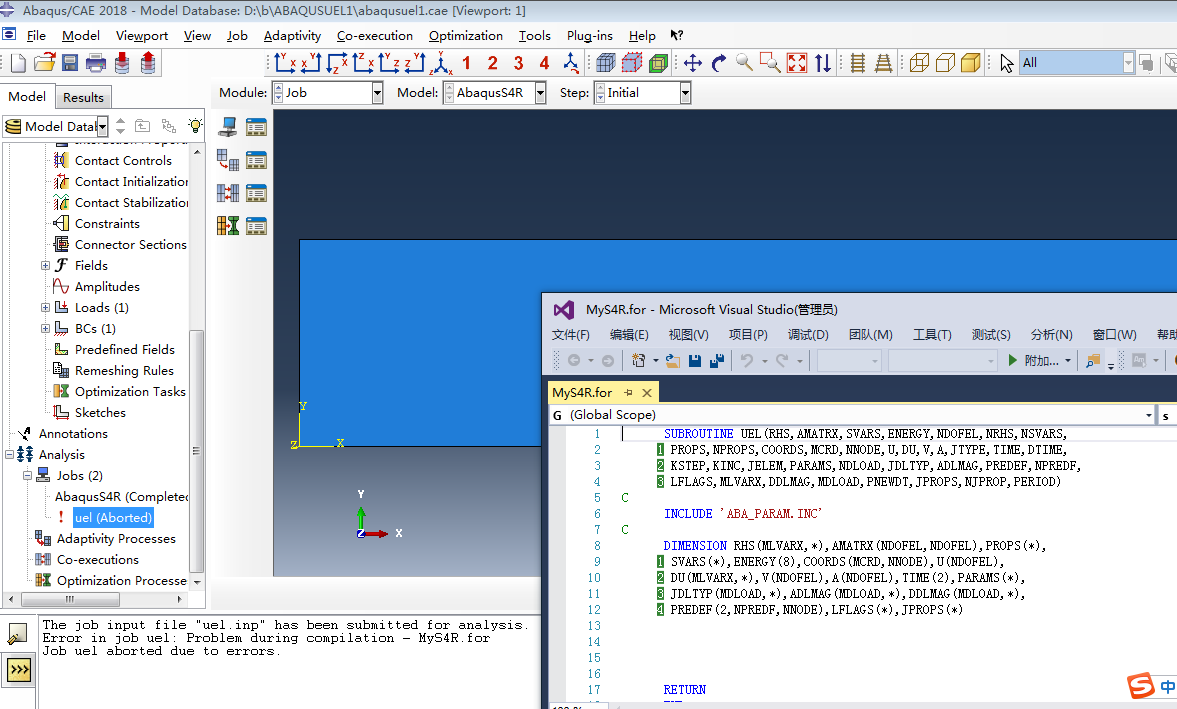
Task: Select the Pan View tool
Action: (x=692, y=63)
